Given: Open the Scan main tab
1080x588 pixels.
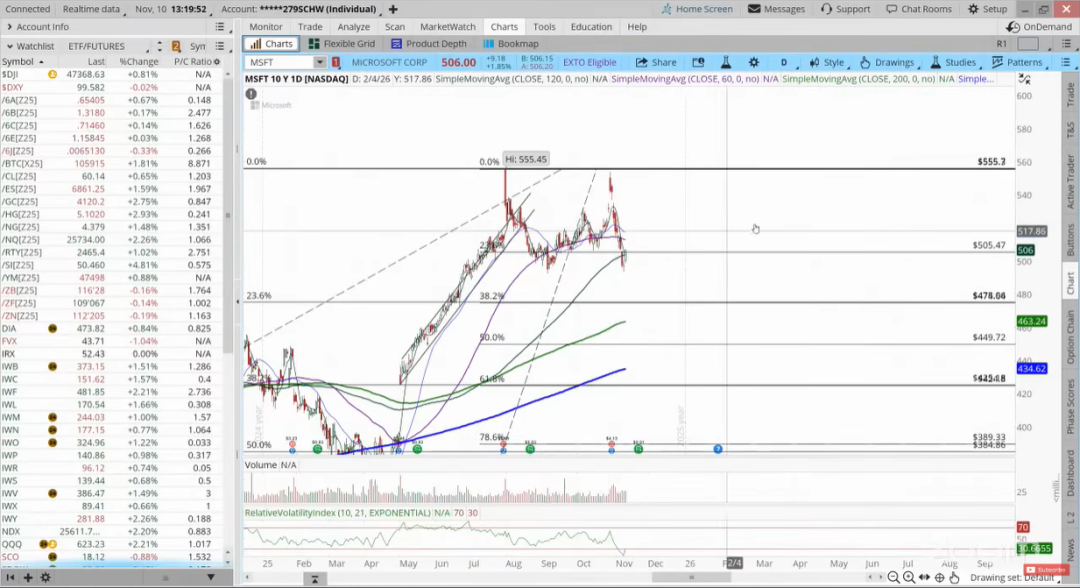Looking at the screenshot, I should 395,26.
